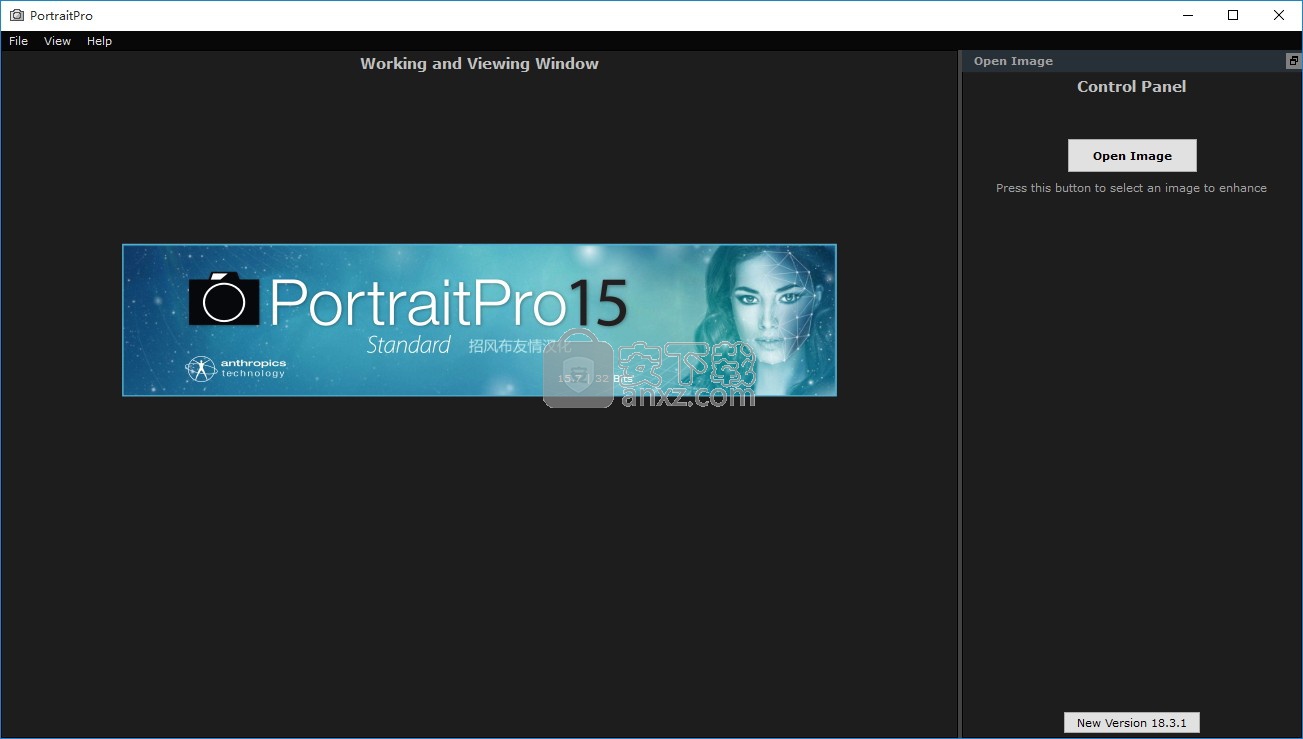Click the 'Control Panel' heading text
The height and width of the screenshot is (739, 1303).
point(1131,87)
